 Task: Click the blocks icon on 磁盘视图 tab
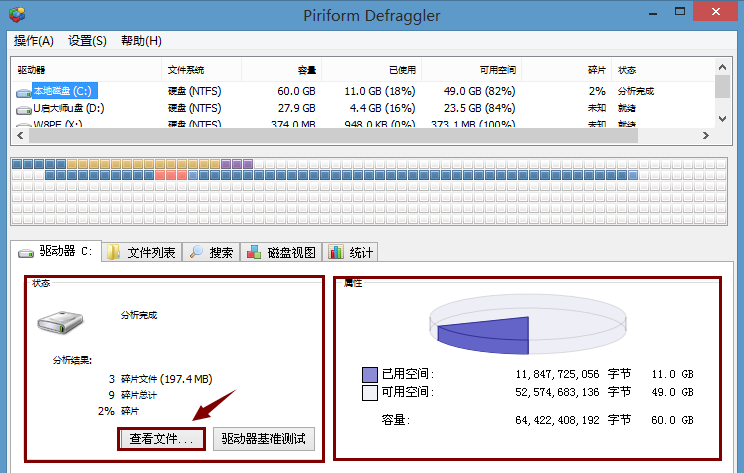[253, 252]
